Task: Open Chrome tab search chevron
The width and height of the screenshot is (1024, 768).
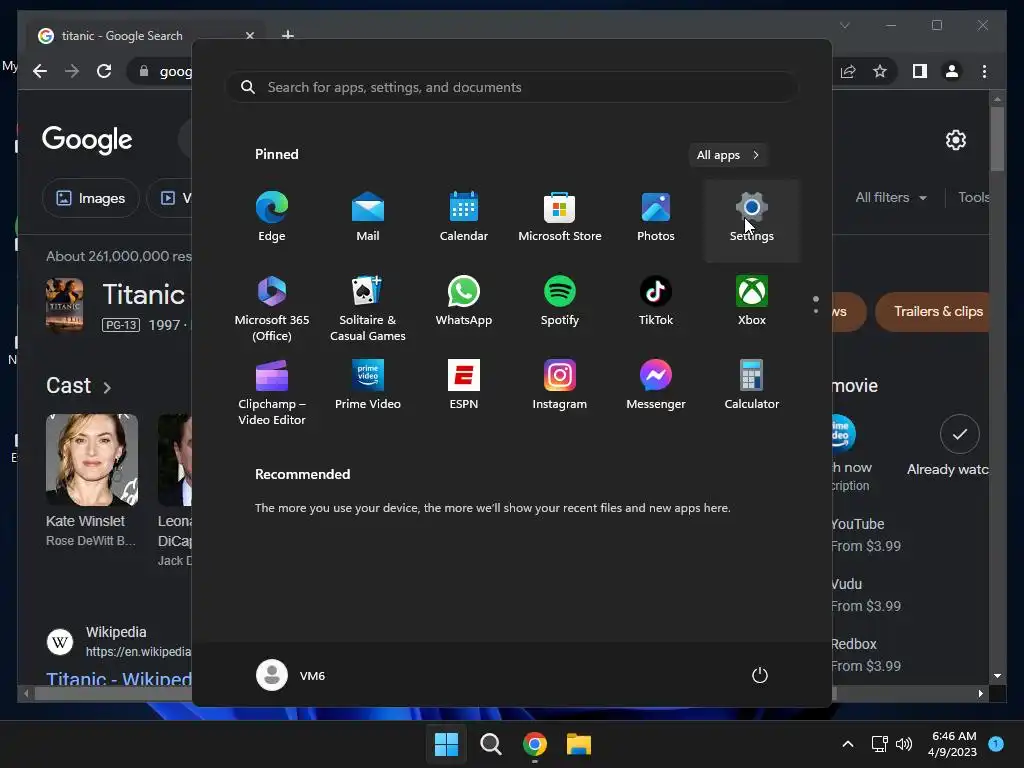Action: [x=844, y=25]
